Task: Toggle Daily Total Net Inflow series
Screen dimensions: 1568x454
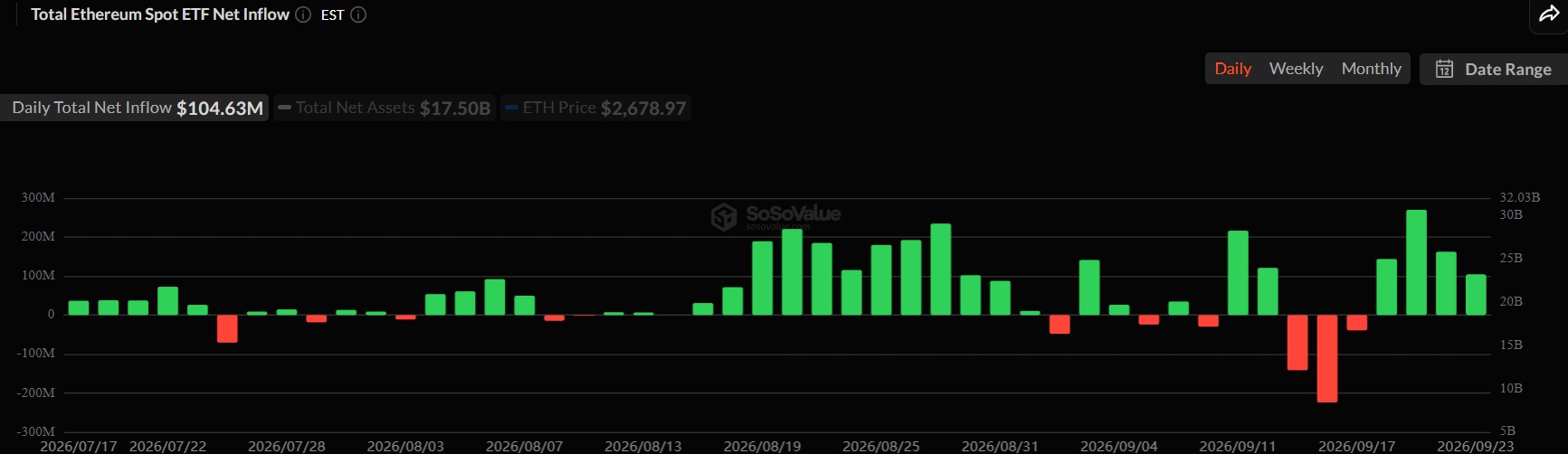Action: [135, 108]
